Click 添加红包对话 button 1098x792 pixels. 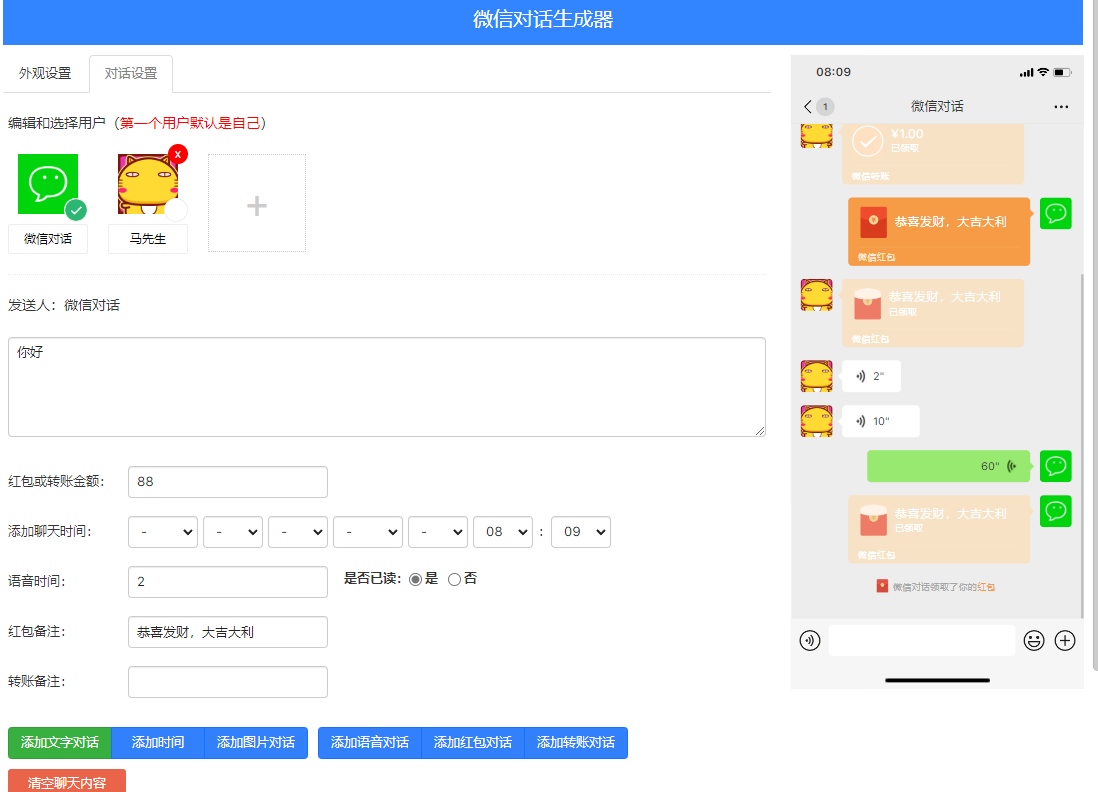[x=473, y=743]
